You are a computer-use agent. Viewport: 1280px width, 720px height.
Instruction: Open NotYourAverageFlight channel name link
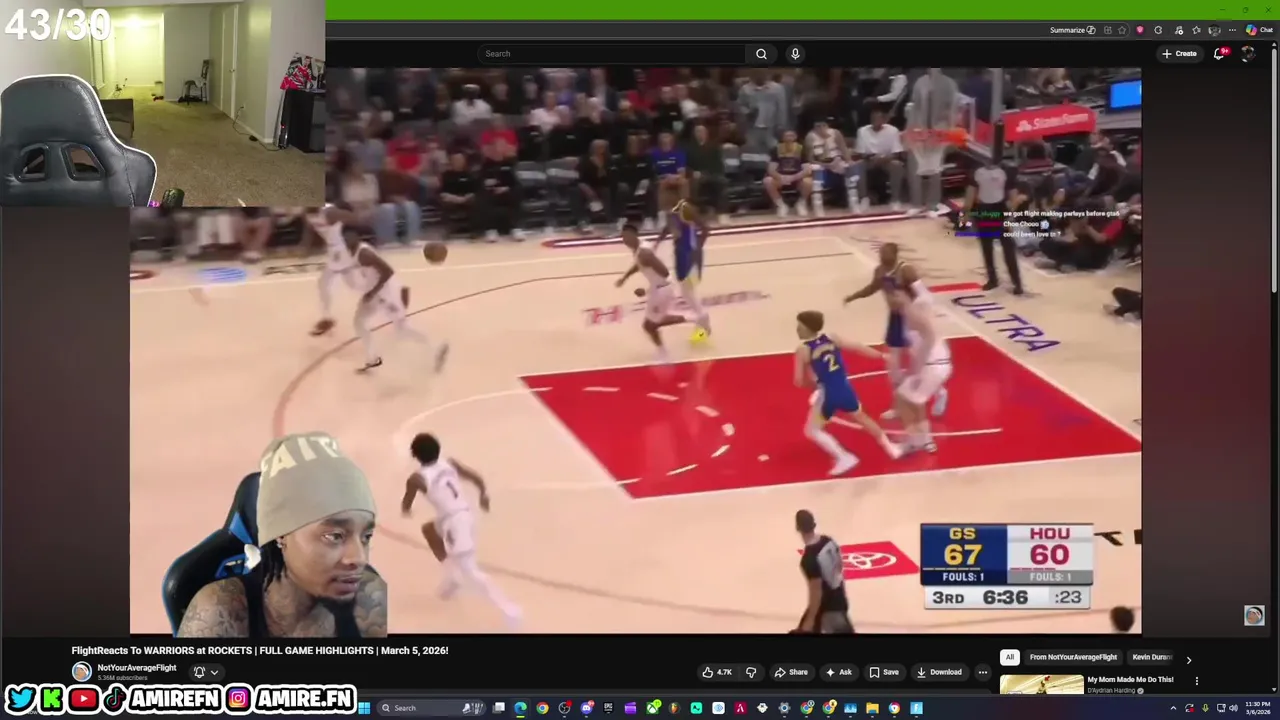[x=136, y=667]
